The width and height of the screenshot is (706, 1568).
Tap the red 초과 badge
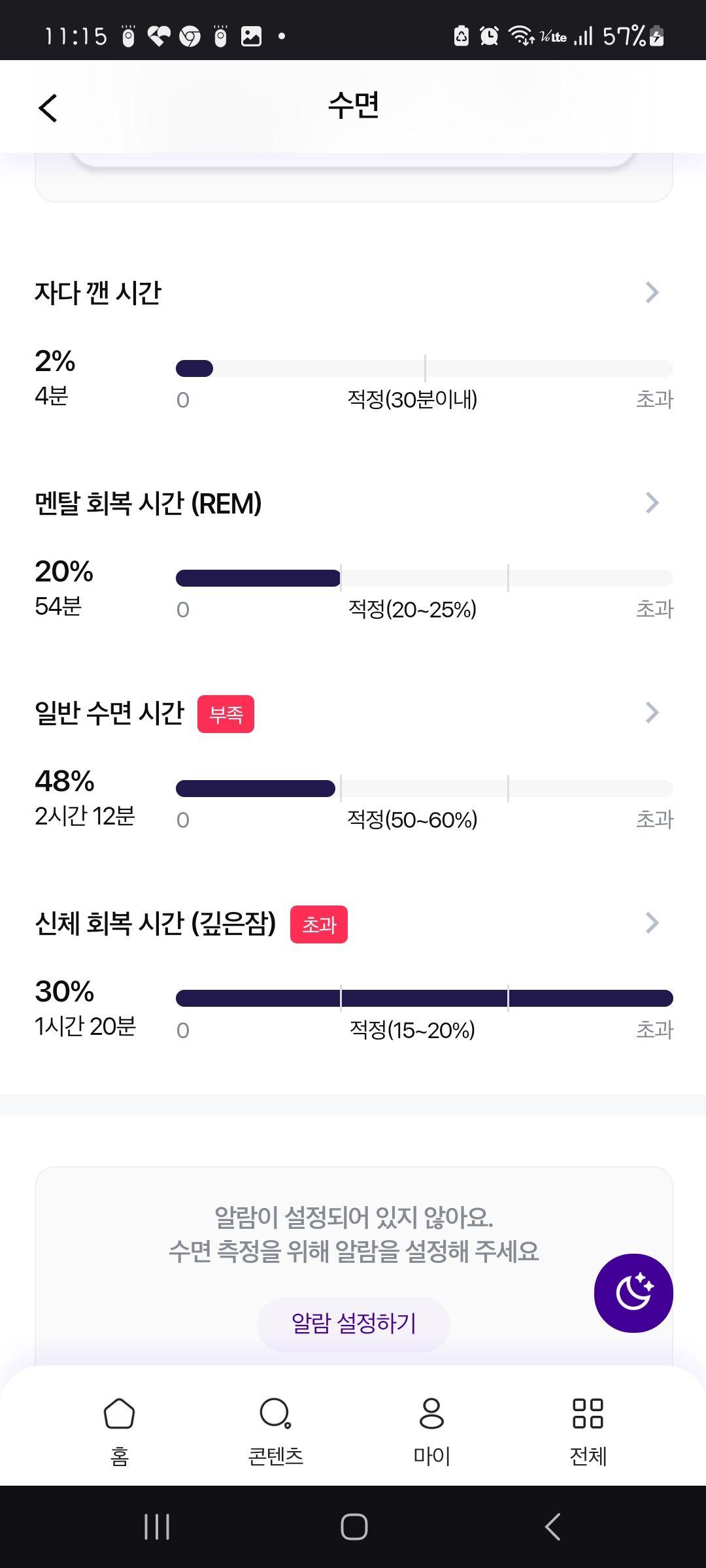tap(319, 924)
